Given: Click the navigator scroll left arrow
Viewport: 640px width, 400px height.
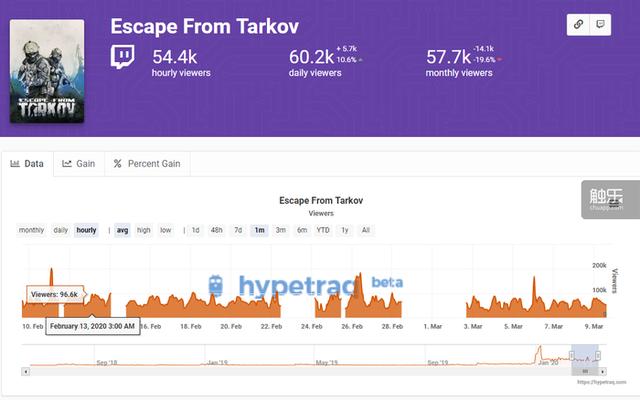Looking at the screenshot, I should 26,371.
